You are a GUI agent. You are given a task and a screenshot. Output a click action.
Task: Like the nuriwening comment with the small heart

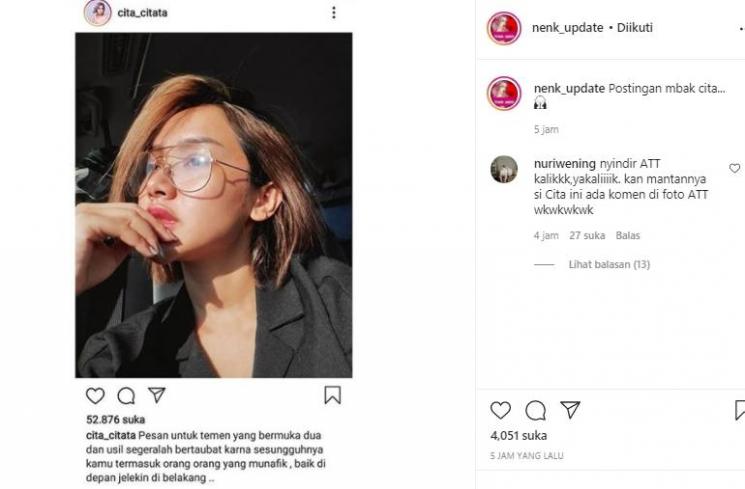(x=735, y=168)
